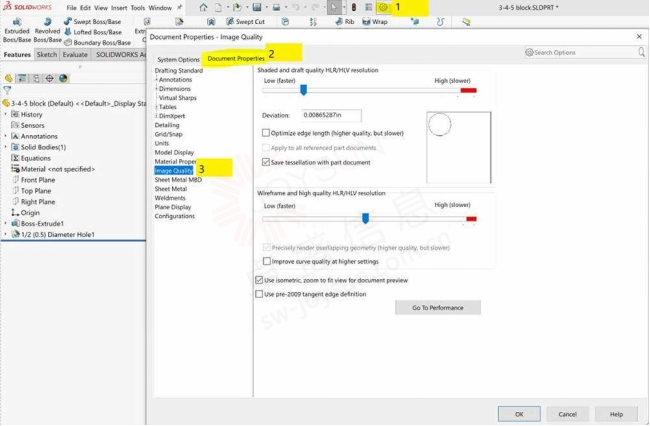Viewport: 650px width, 426px height.
Task: Expand the Solid Bodies(1) node
Action: tap(5, 147)
